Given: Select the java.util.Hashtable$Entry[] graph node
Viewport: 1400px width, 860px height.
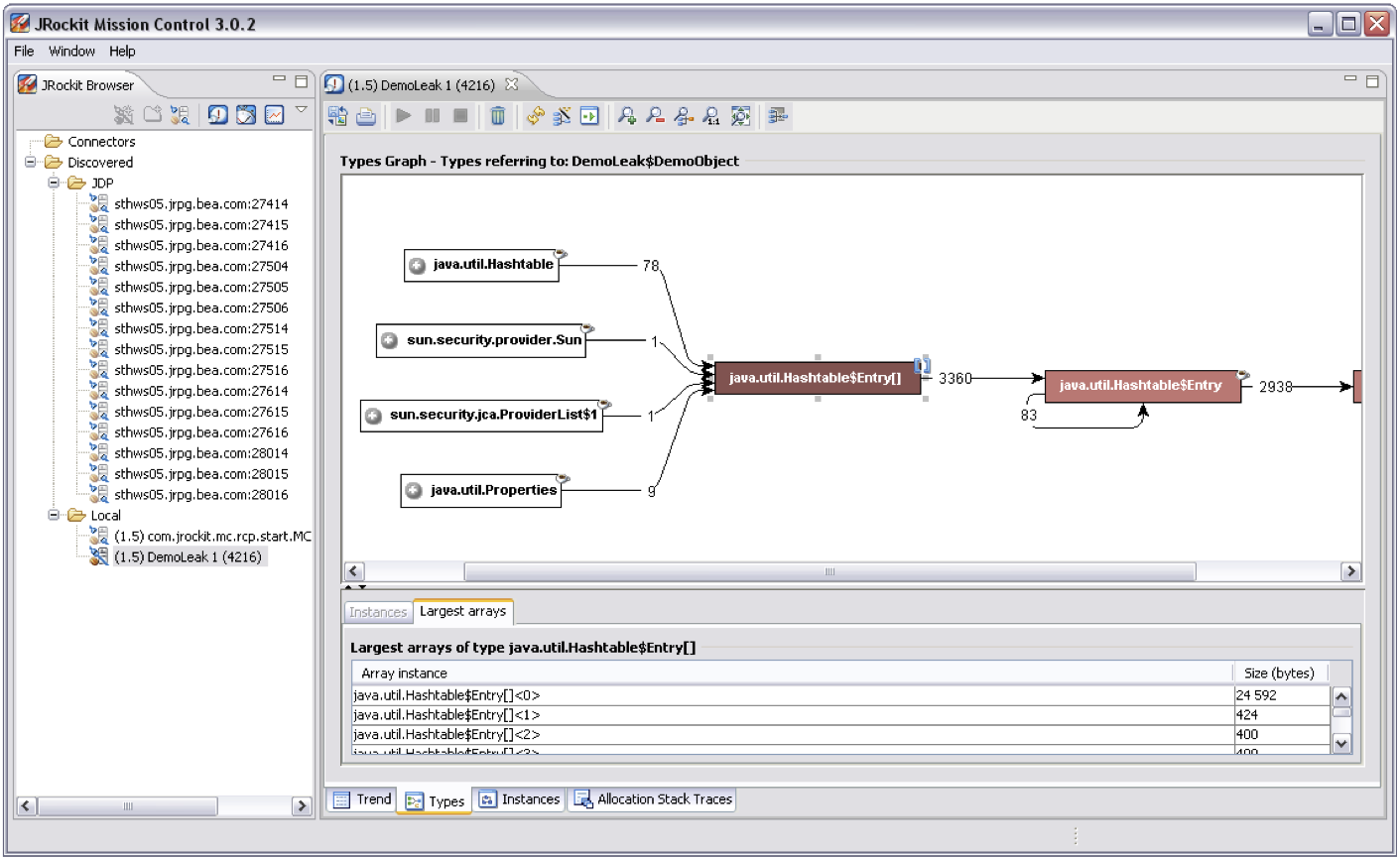Looking at the screenshot, I should (817, 378).
